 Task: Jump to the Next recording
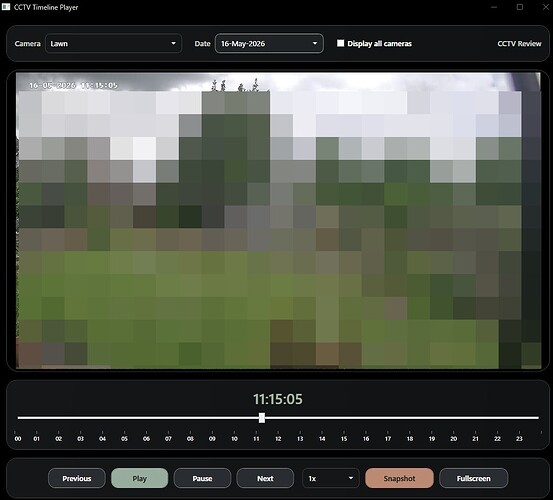265,478
